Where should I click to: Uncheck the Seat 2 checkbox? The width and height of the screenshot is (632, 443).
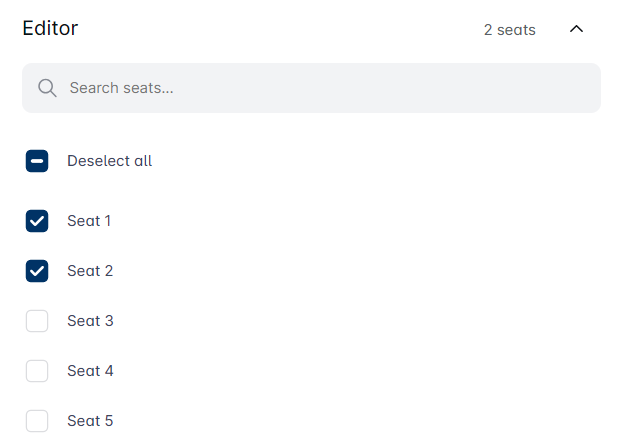[x=37, y=271]
